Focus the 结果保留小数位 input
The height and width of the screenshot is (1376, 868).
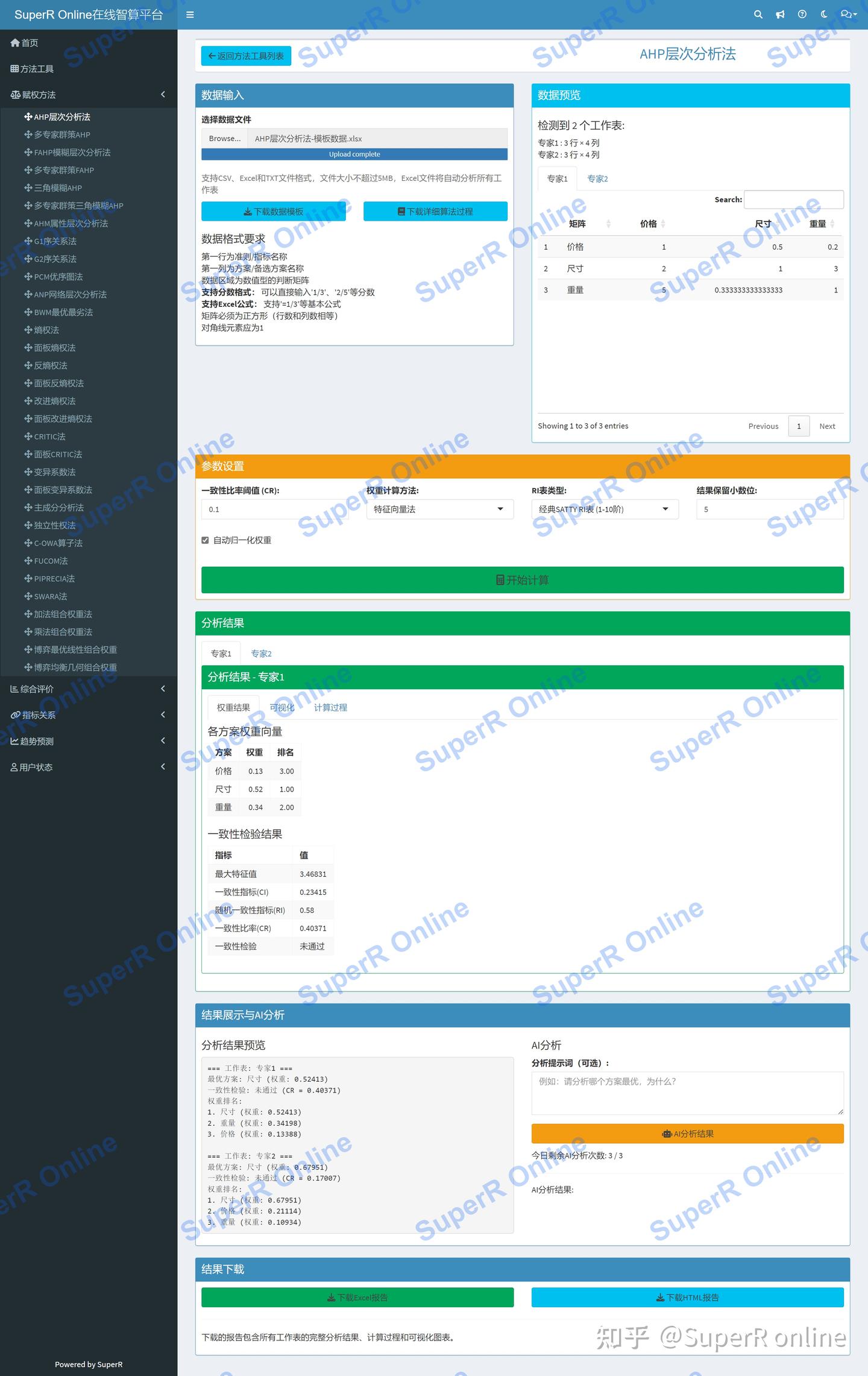point(770,510)
